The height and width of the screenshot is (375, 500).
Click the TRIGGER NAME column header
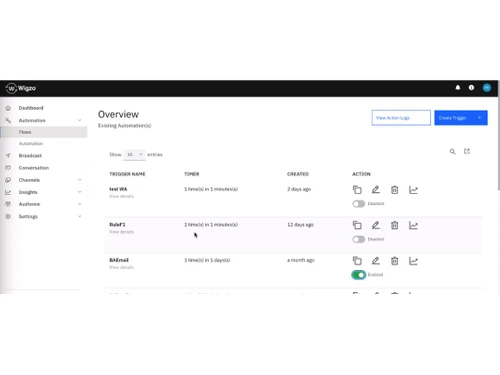point(127,174)
